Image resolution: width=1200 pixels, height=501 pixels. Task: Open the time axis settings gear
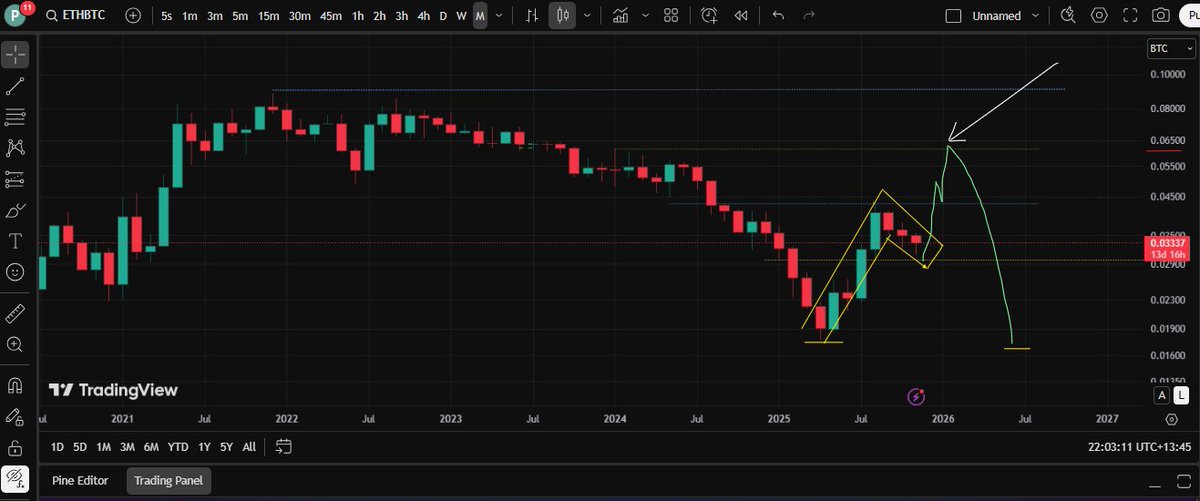[x=1171, y=420]
